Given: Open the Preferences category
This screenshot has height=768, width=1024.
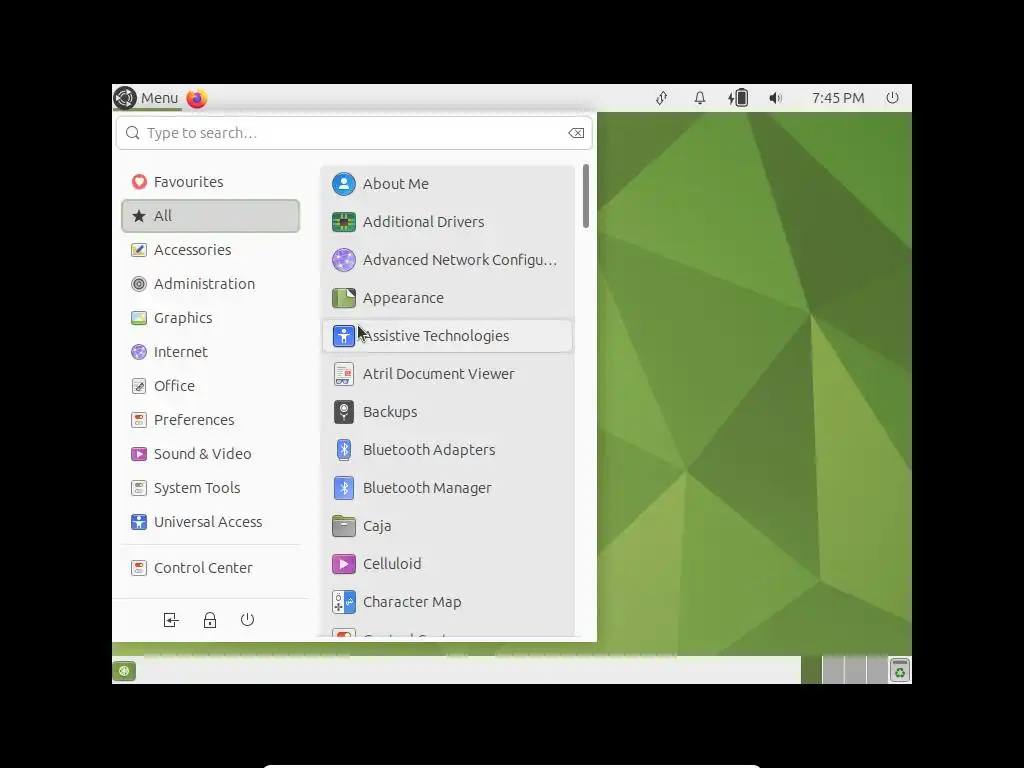Looking at the screenshot, I should point(210,420).
